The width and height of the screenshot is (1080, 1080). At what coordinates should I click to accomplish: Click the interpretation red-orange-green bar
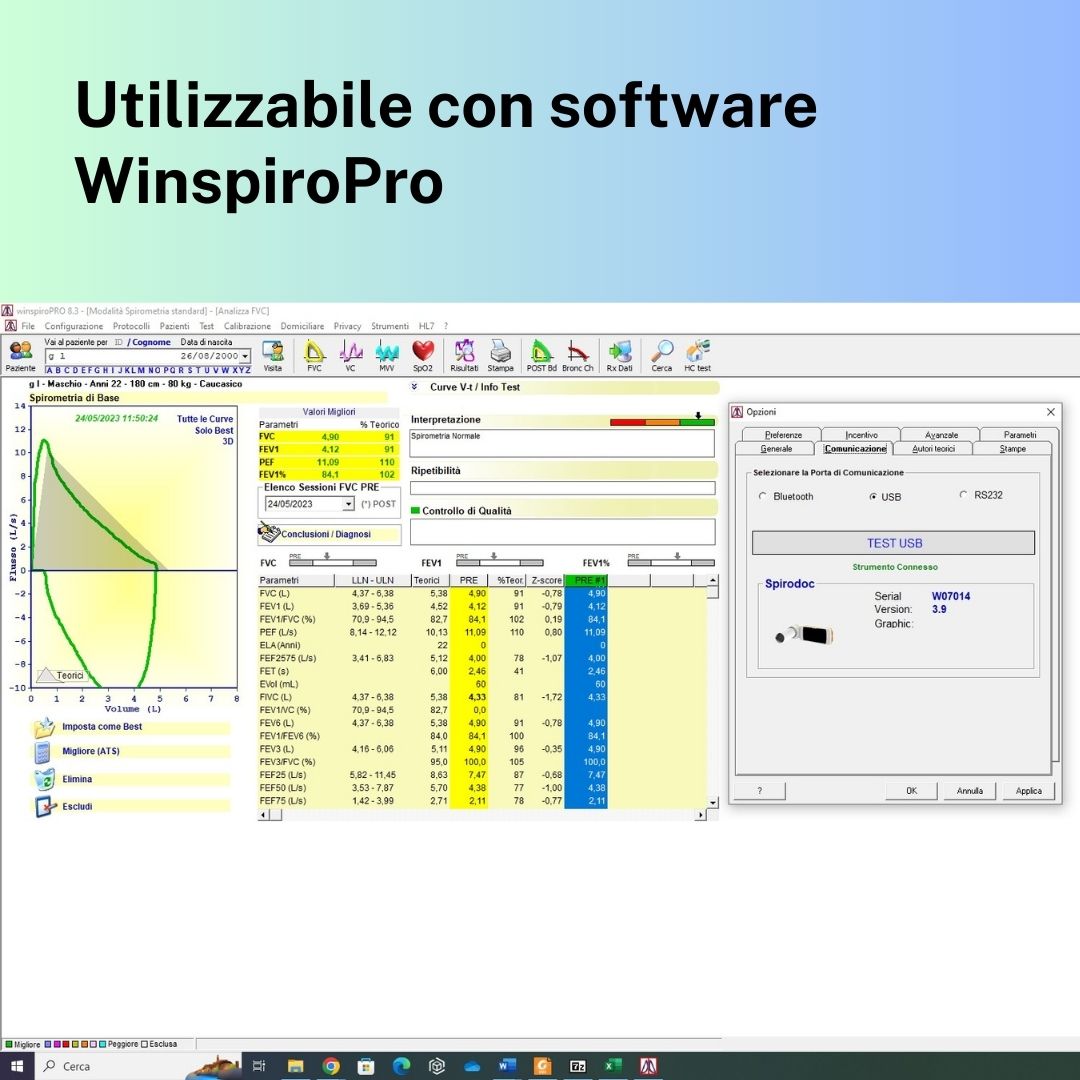click(x=662, y=422)
